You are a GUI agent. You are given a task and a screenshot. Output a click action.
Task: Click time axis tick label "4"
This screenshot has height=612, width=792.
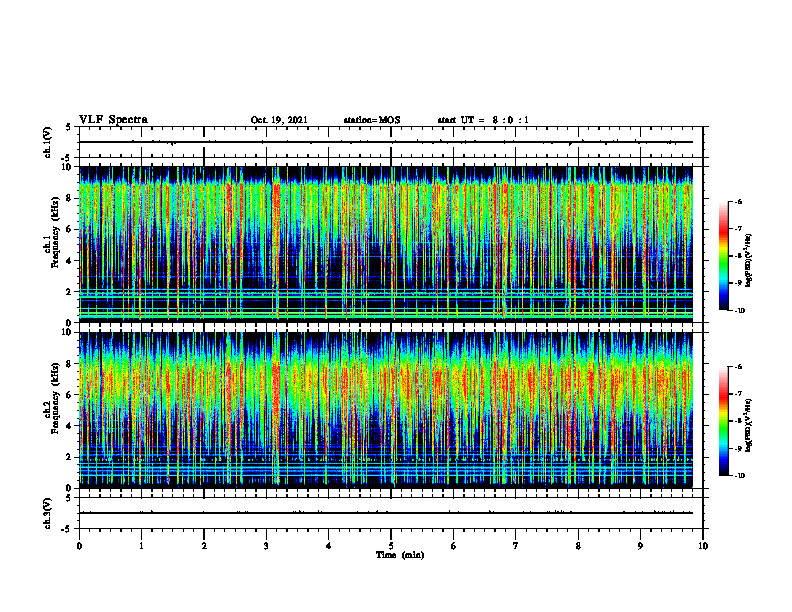[329, 546]
